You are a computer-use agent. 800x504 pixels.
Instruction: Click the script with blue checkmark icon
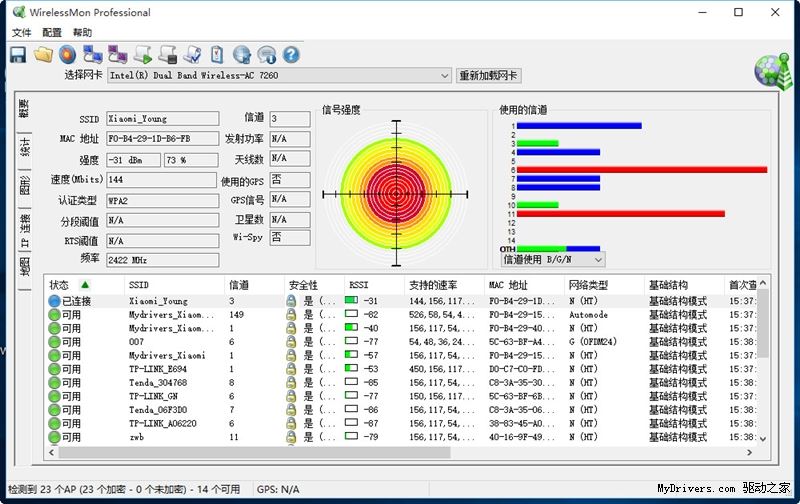pyautogui.click(x=193, y=55)
